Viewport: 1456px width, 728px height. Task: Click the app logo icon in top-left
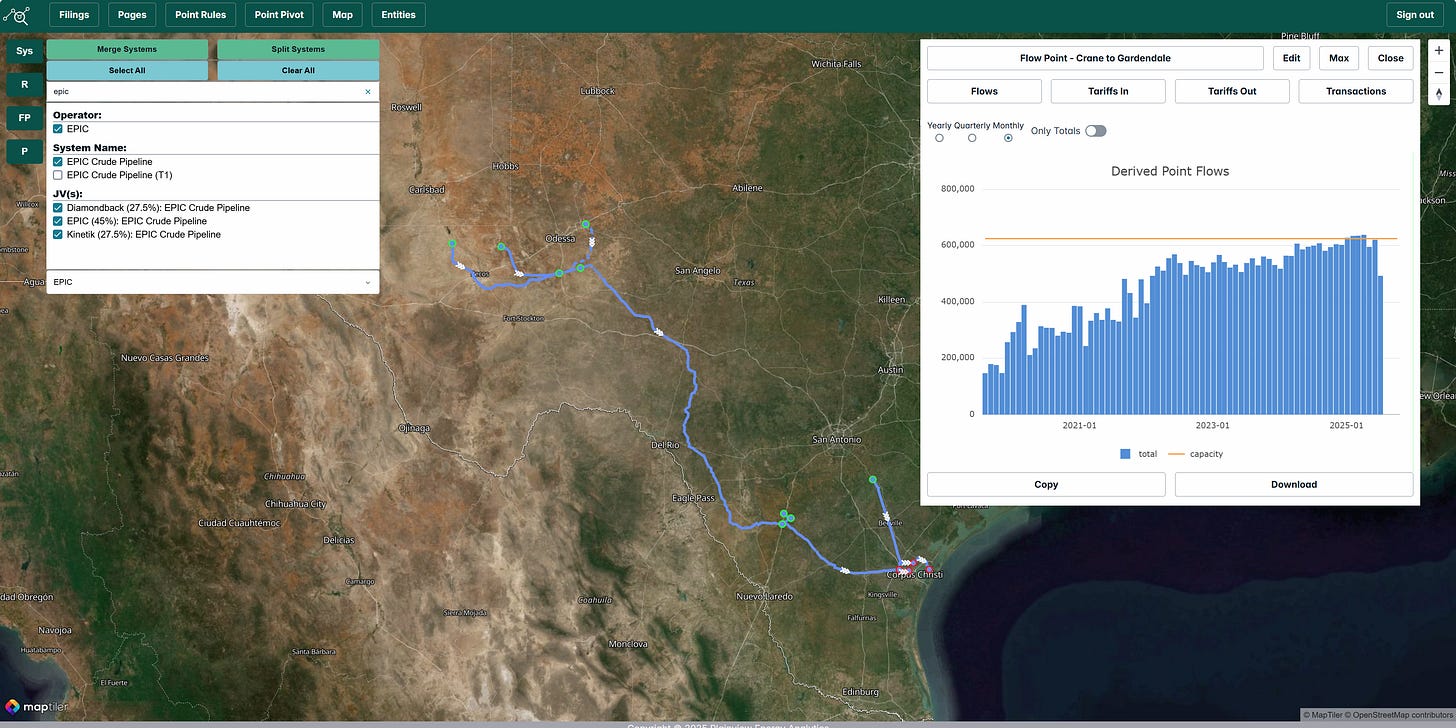(17, 15)
